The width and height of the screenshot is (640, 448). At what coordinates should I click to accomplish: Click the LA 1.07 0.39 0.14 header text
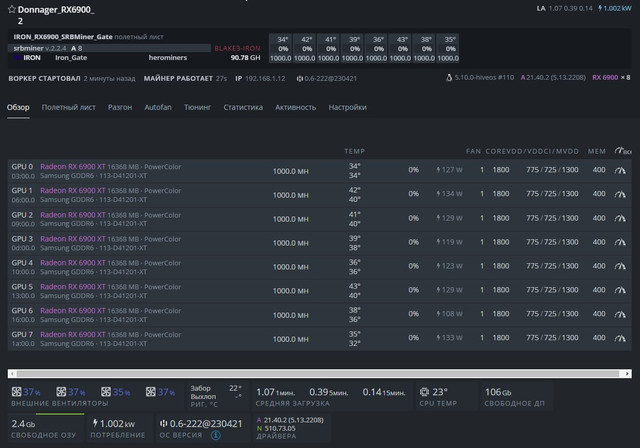[x=564, y=8]
